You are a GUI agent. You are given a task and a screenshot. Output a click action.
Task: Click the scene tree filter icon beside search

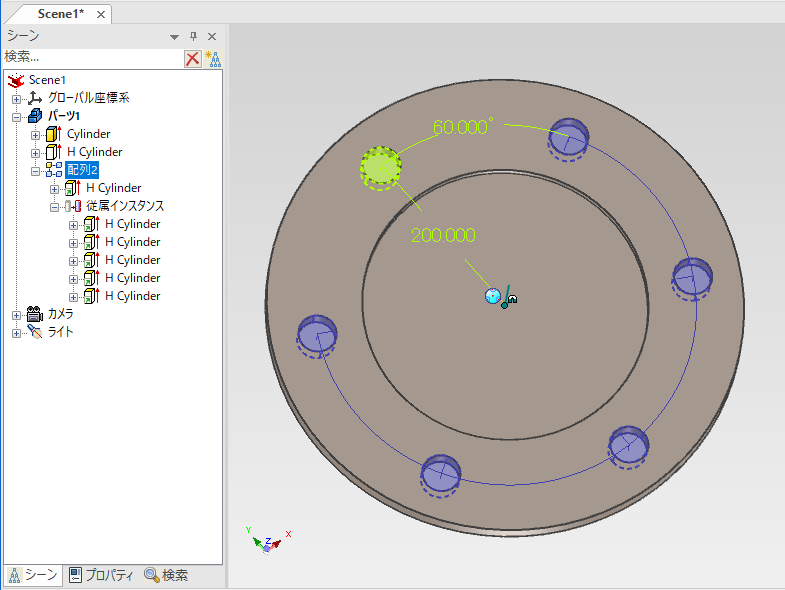(212, 58)
